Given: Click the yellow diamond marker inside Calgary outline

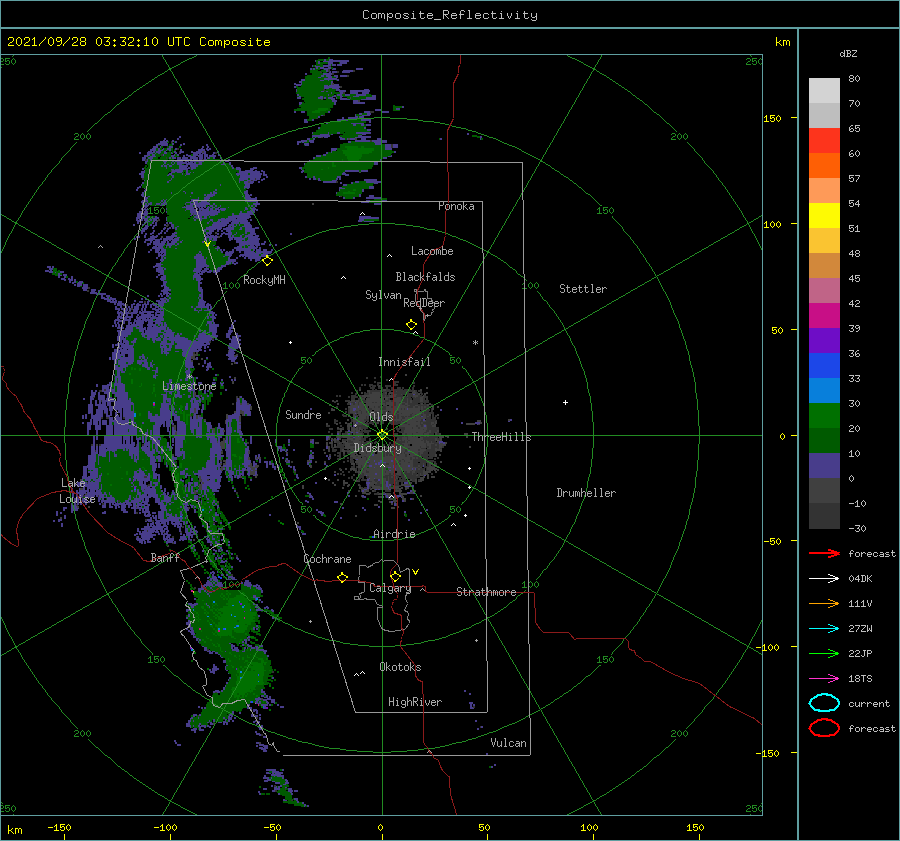Looking at the screenshot, I should point(395,576).
